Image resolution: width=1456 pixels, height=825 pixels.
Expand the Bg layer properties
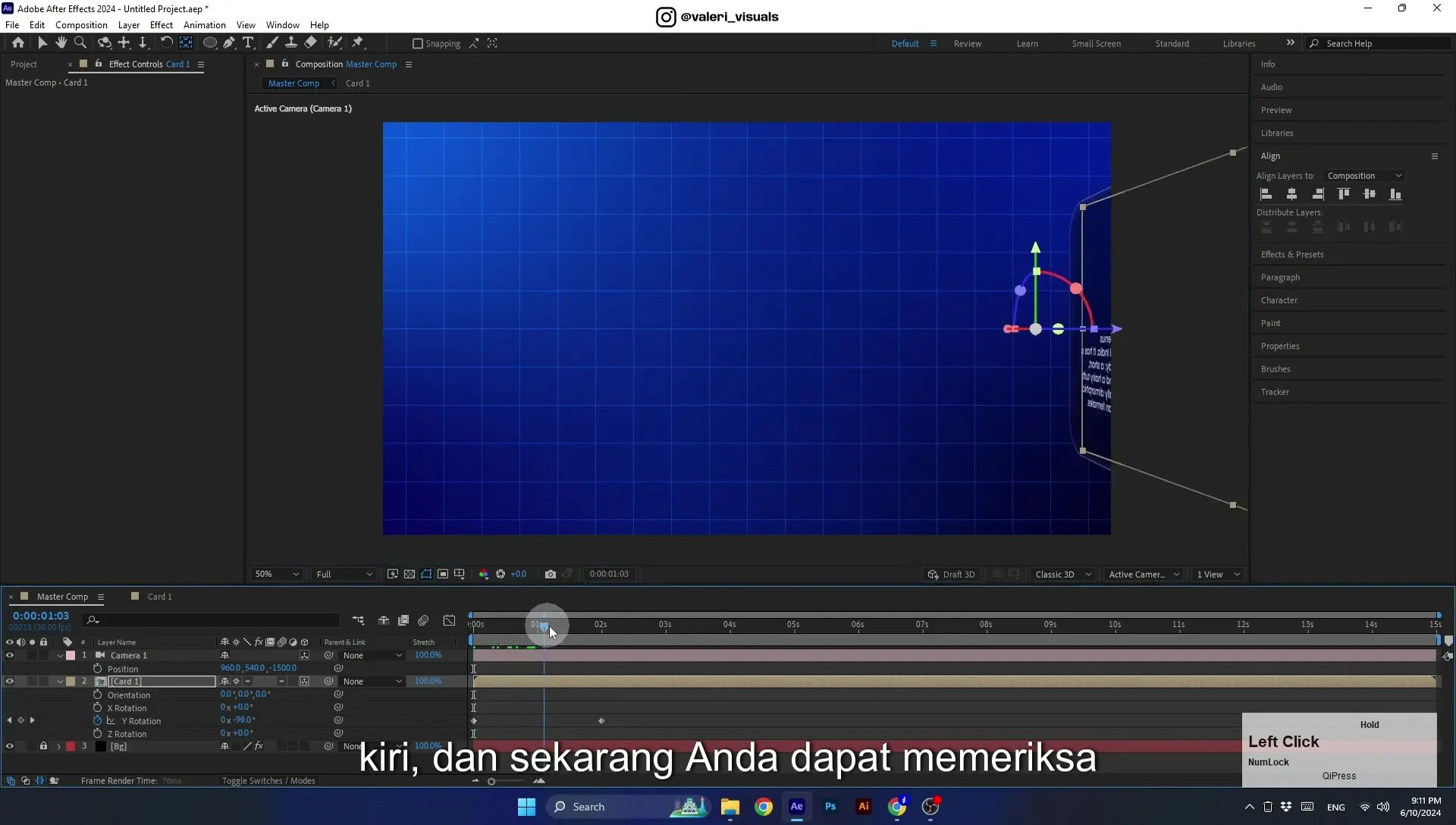coord(58,747)
